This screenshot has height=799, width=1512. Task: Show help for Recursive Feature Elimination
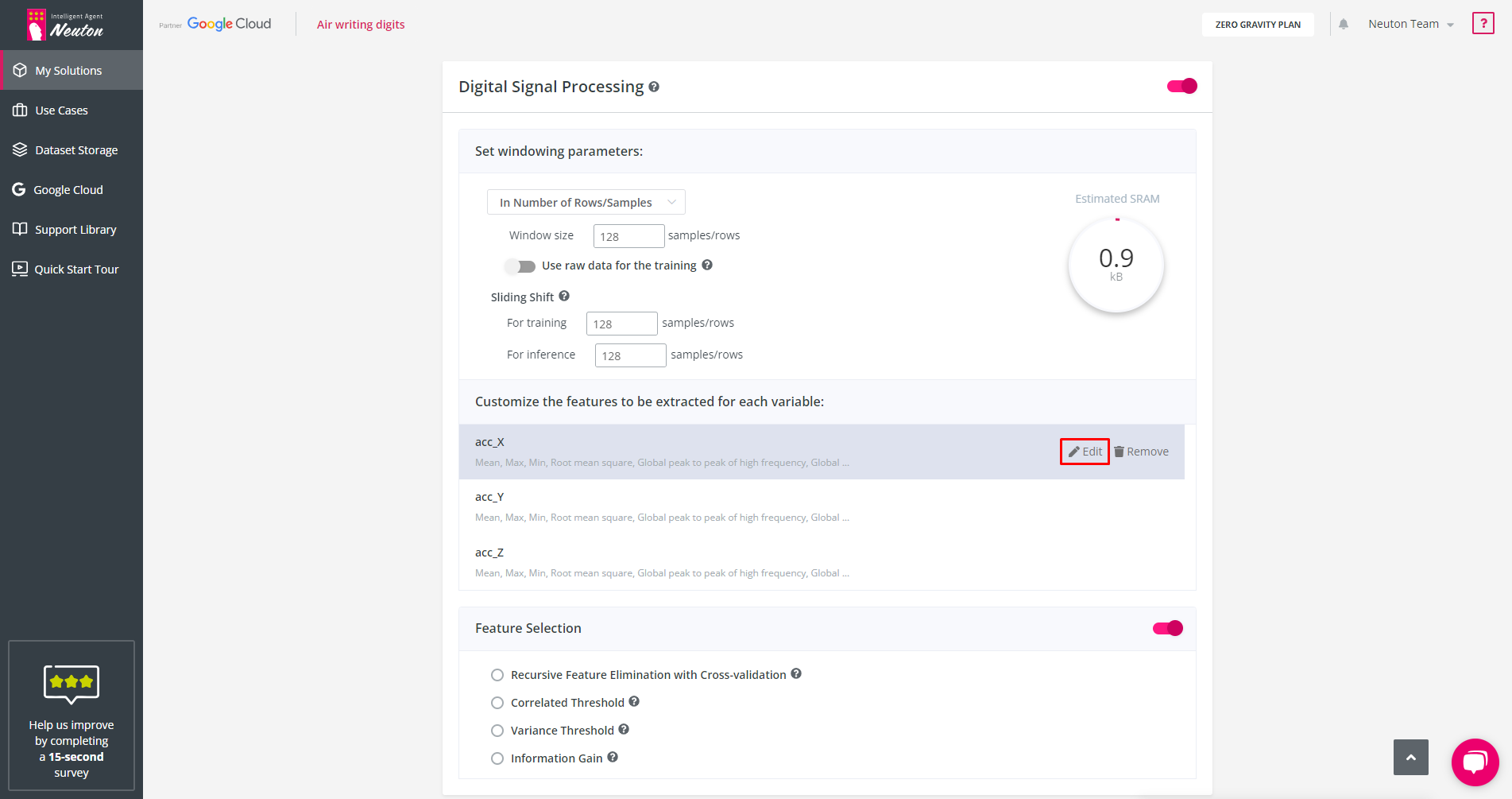796,673
